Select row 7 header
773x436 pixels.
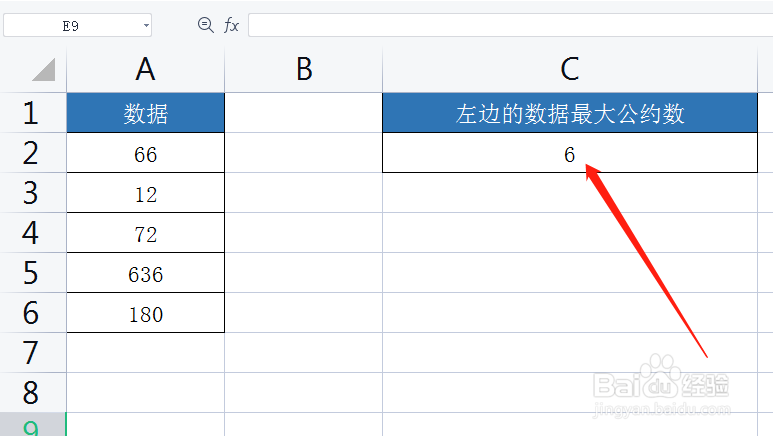(x=32, y=353)
